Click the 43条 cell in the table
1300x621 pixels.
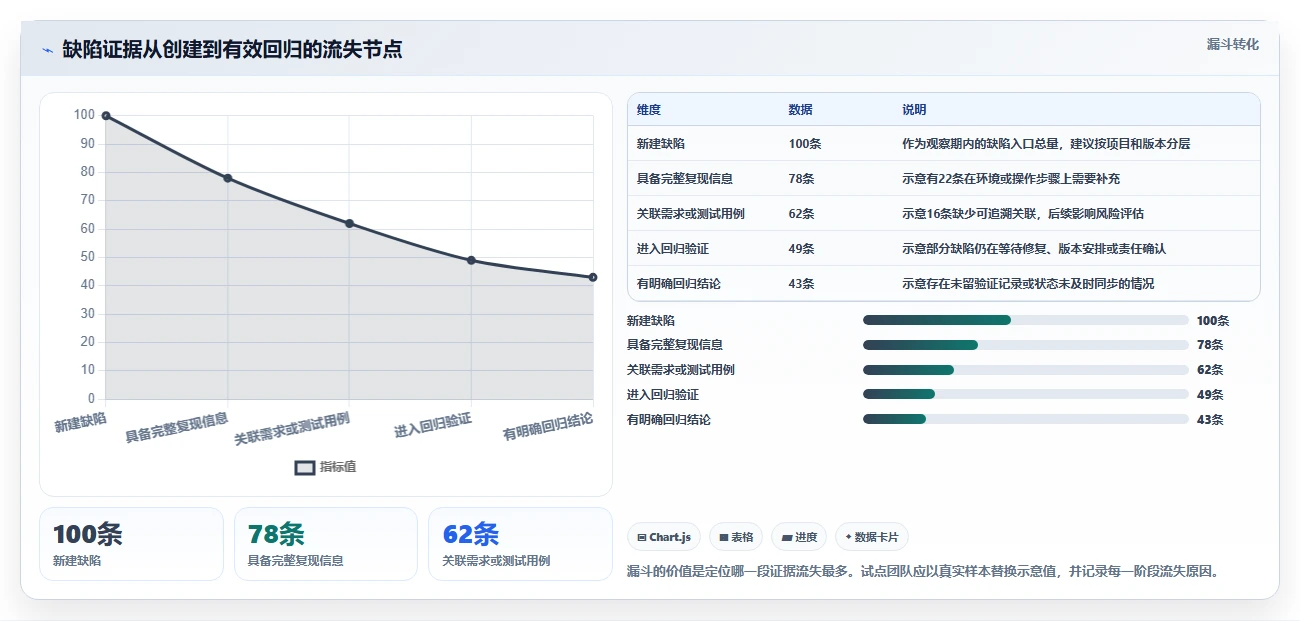click(801, 284)
